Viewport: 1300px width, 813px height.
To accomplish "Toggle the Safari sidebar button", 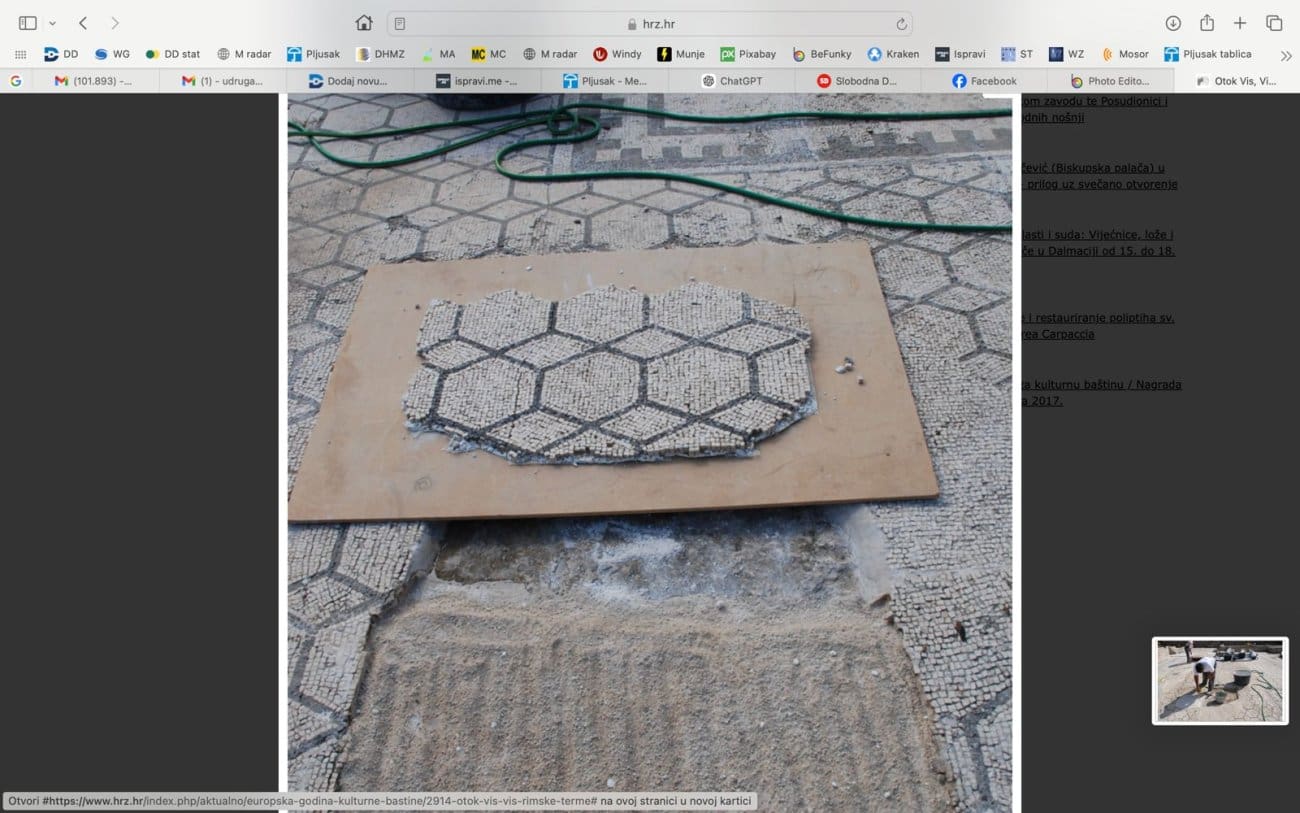I will [27, 23].
